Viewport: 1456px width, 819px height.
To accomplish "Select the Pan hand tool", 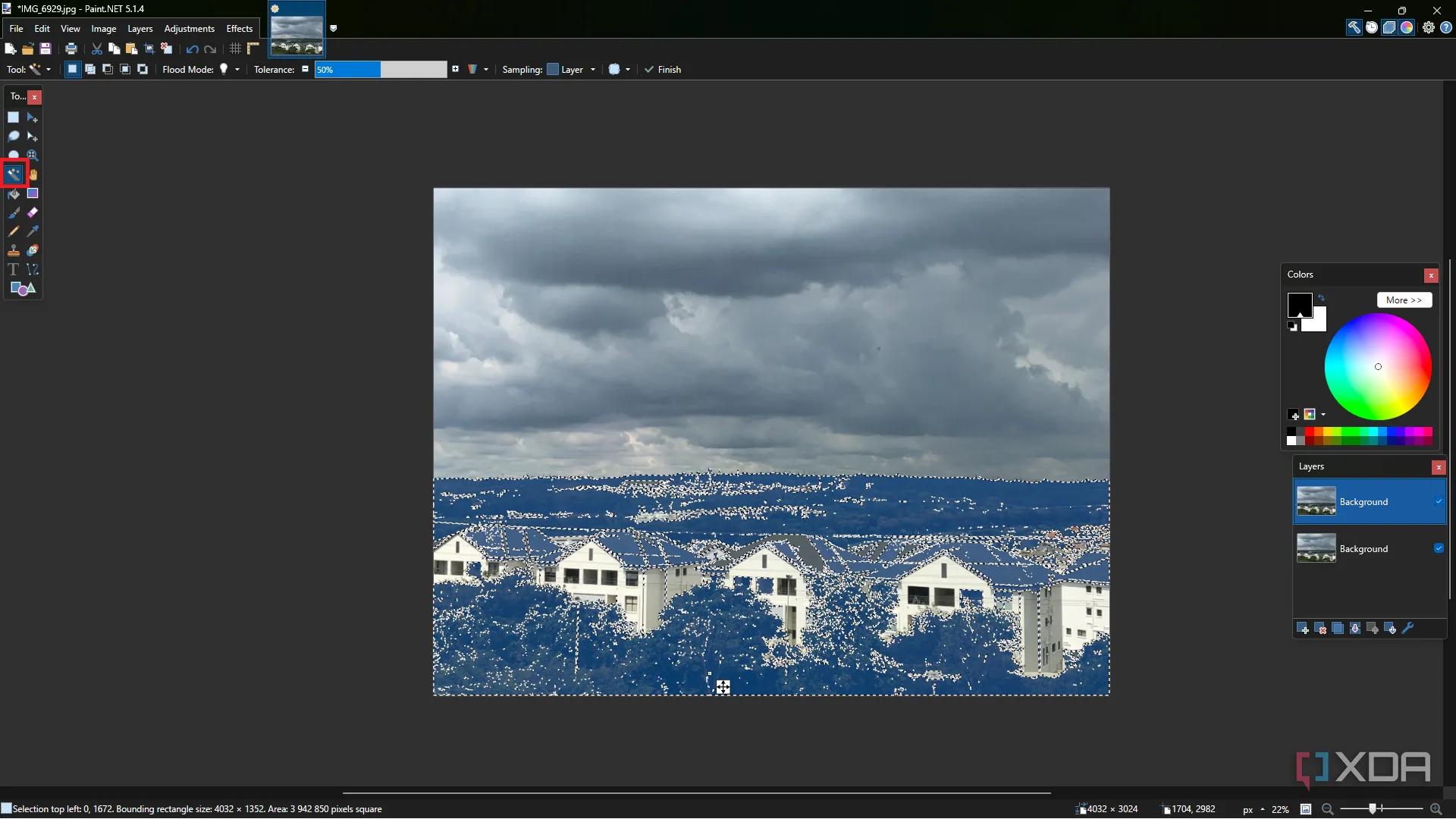I will click(33, 174).
